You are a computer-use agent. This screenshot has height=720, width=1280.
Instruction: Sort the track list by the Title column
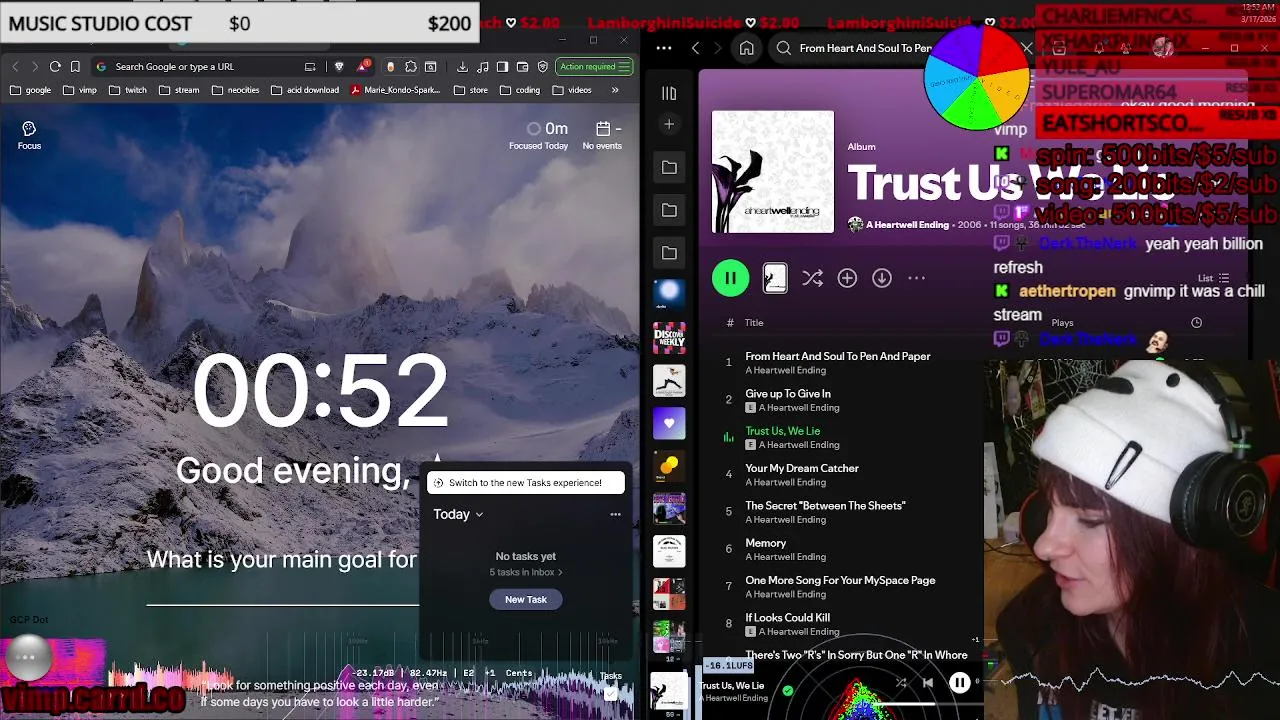tap(754, 323)
